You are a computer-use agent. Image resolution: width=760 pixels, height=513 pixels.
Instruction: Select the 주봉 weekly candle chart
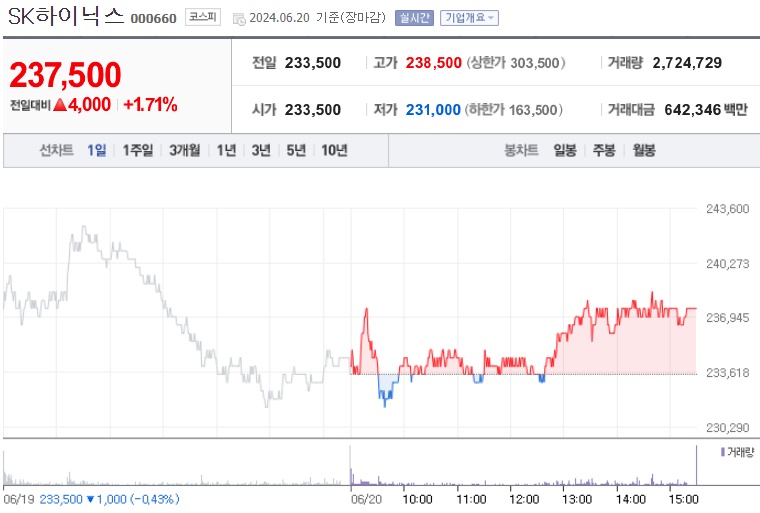coord(604,150)
